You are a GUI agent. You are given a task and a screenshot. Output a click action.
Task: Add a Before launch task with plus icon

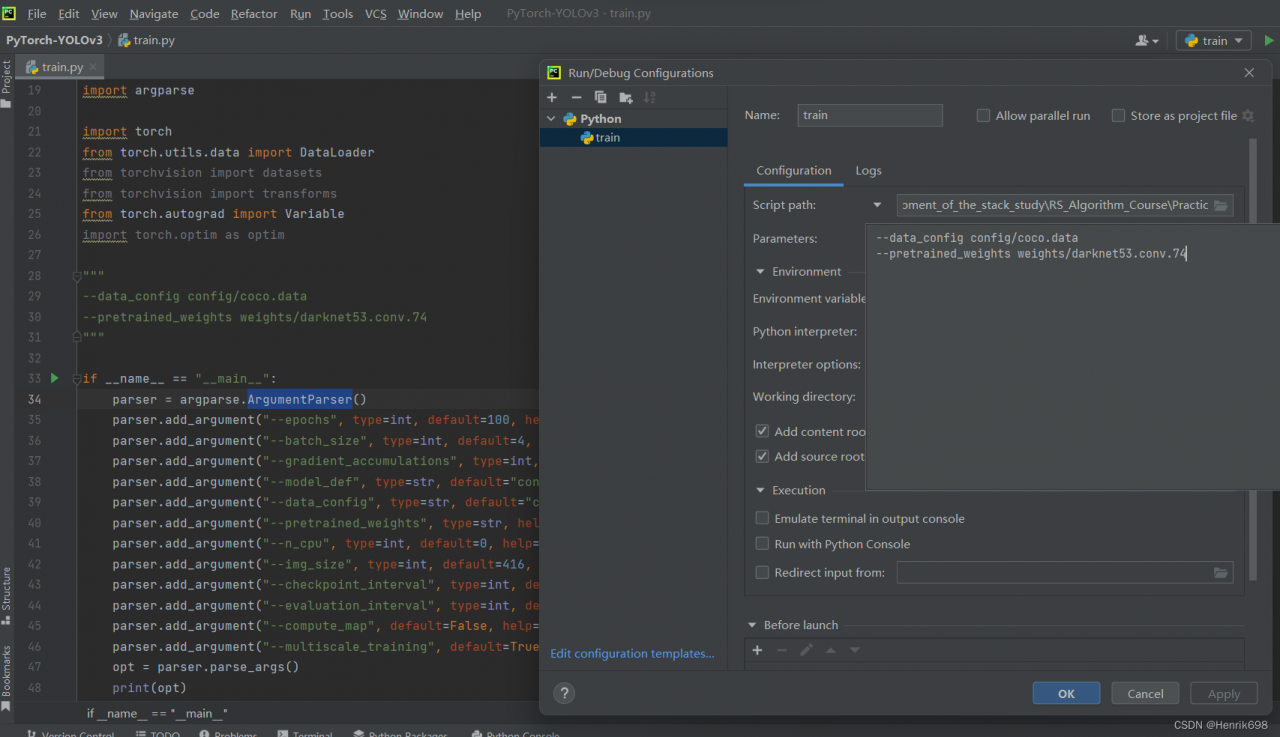click(x=757, y=650)
